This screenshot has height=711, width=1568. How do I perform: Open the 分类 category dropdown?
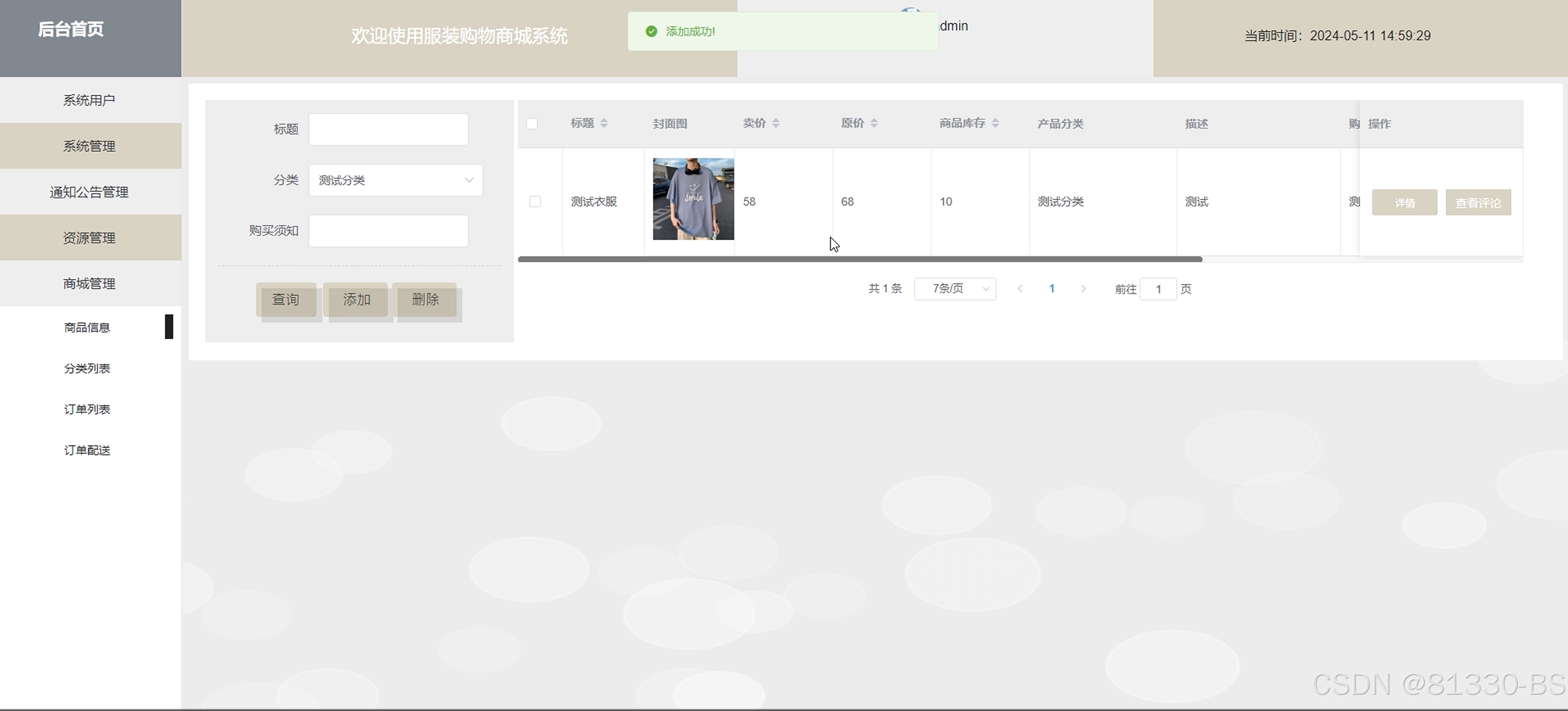tap(395, 180)
